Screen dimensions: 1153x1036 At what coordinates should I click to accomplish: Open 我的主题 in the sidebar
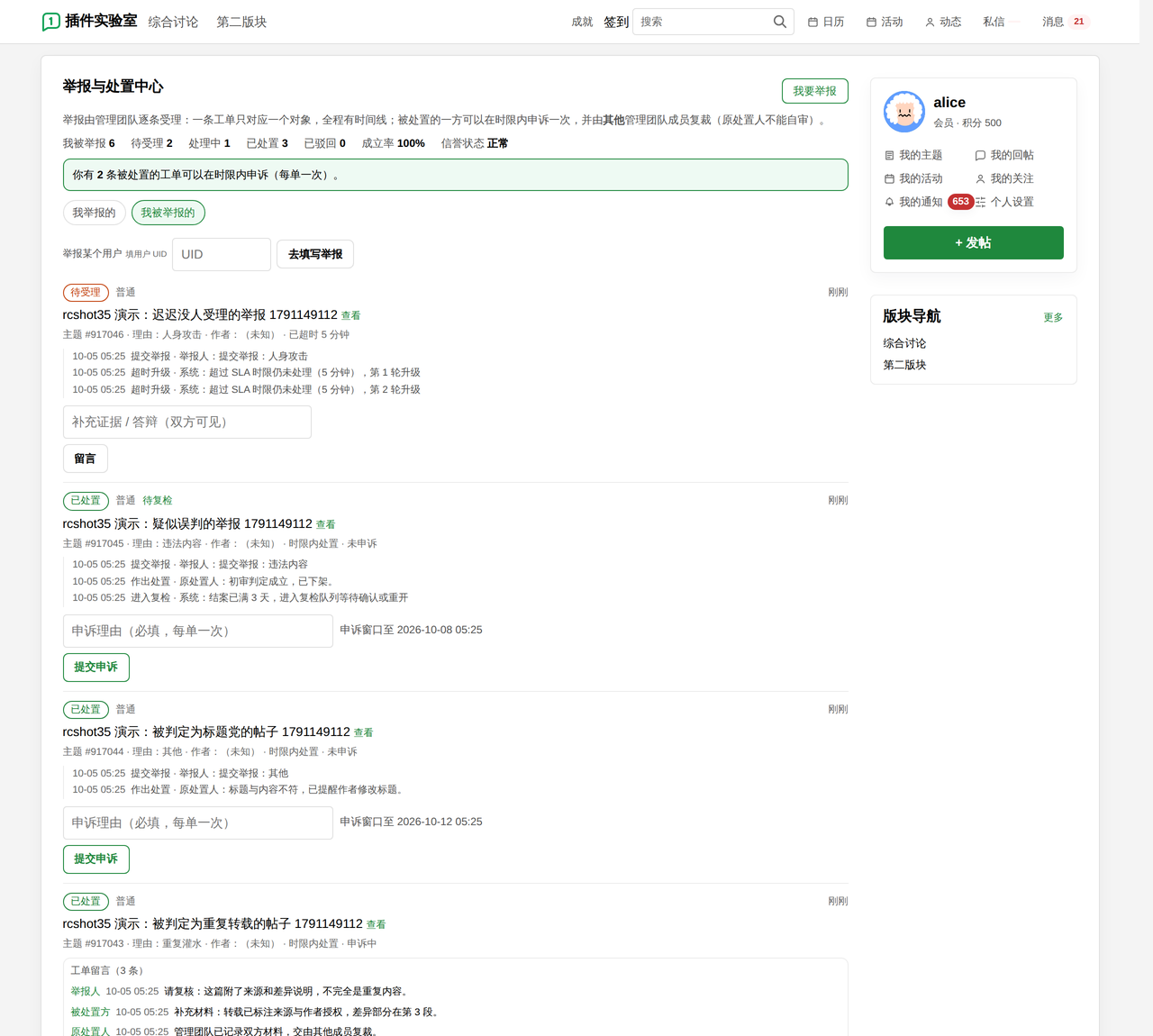[913, 155]
